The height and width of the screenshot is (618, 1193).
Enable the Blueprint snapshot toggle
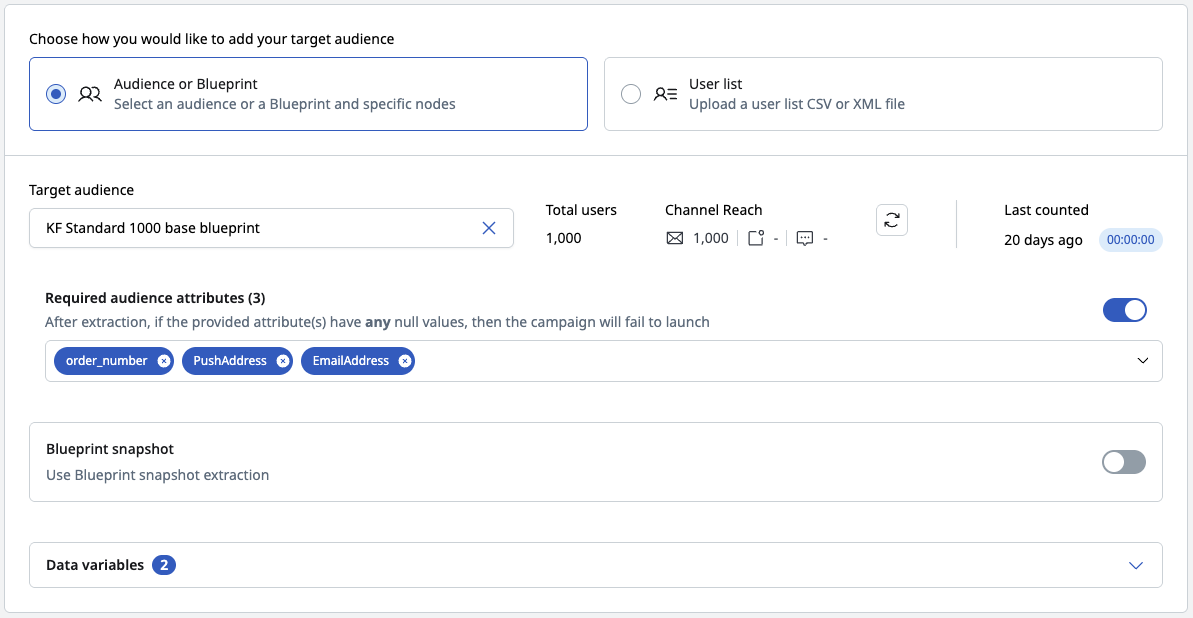pos(1124,462)
